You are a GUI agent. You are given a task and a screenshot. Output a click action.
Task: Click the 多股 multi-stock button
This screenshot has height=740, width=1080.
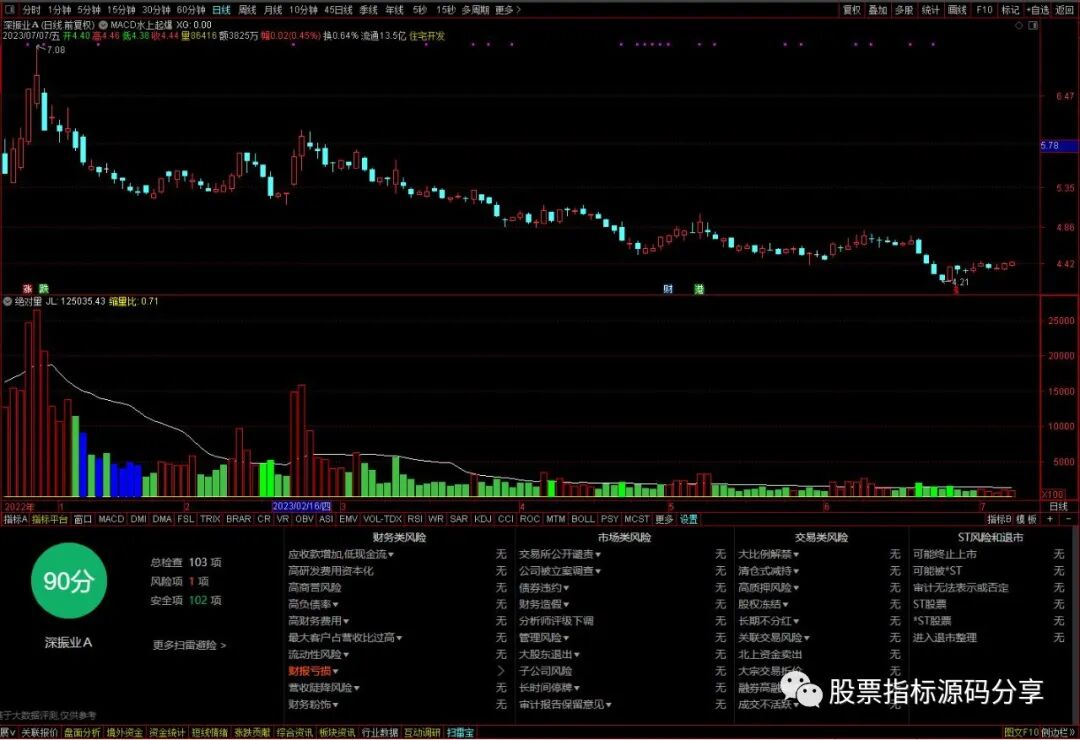(904, 10)
